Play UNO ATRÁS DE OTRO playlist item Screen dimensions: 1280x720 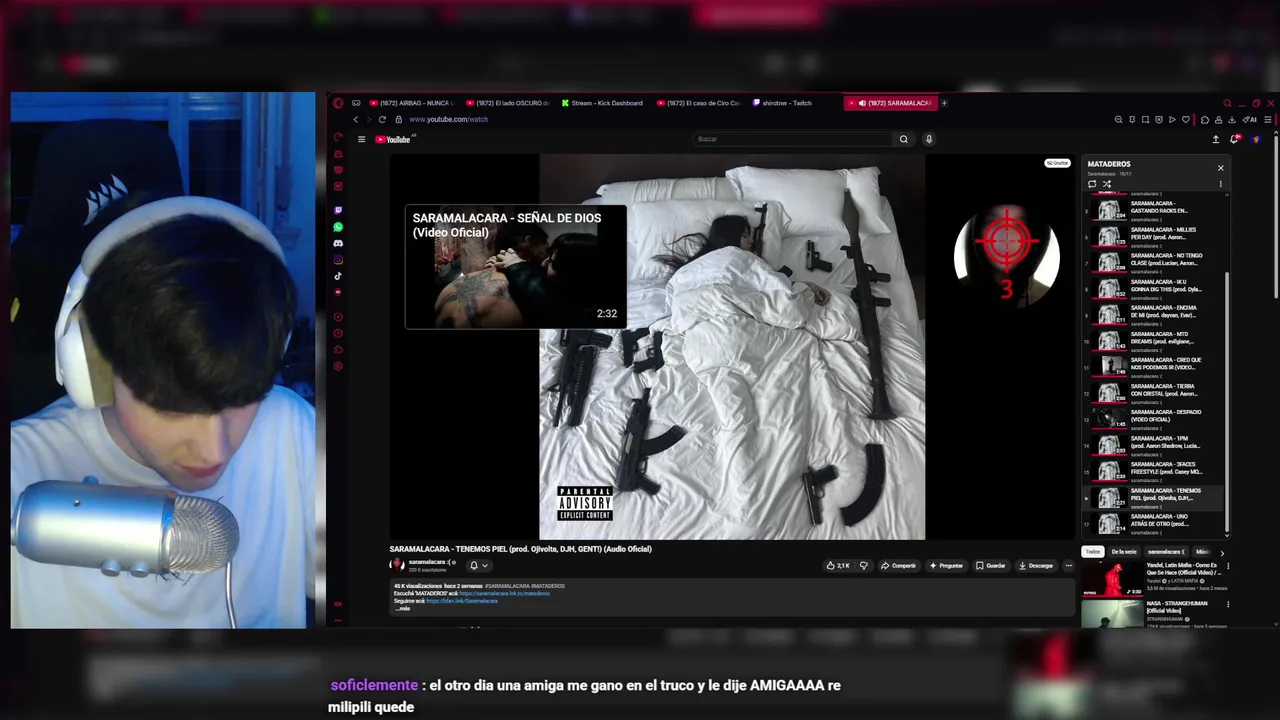click(x=1153, y=523)
